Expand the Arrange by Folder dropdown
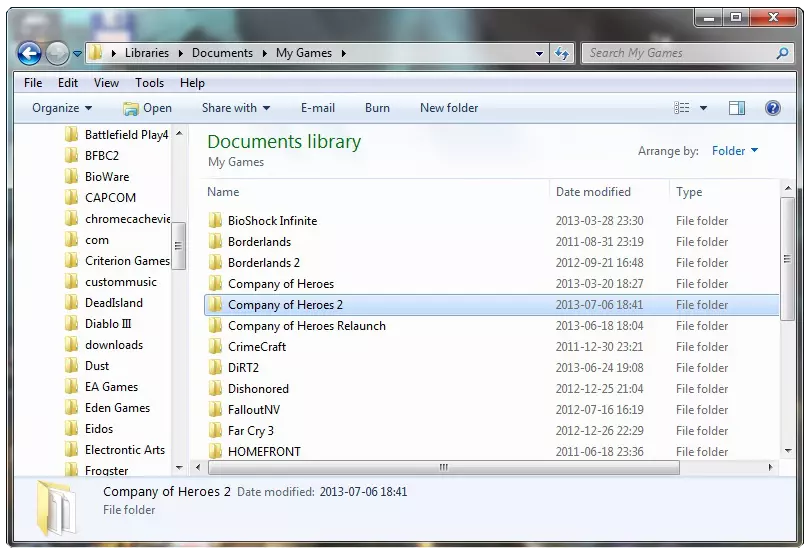This screenshot has height=554, width=812. tap(735, 151)
